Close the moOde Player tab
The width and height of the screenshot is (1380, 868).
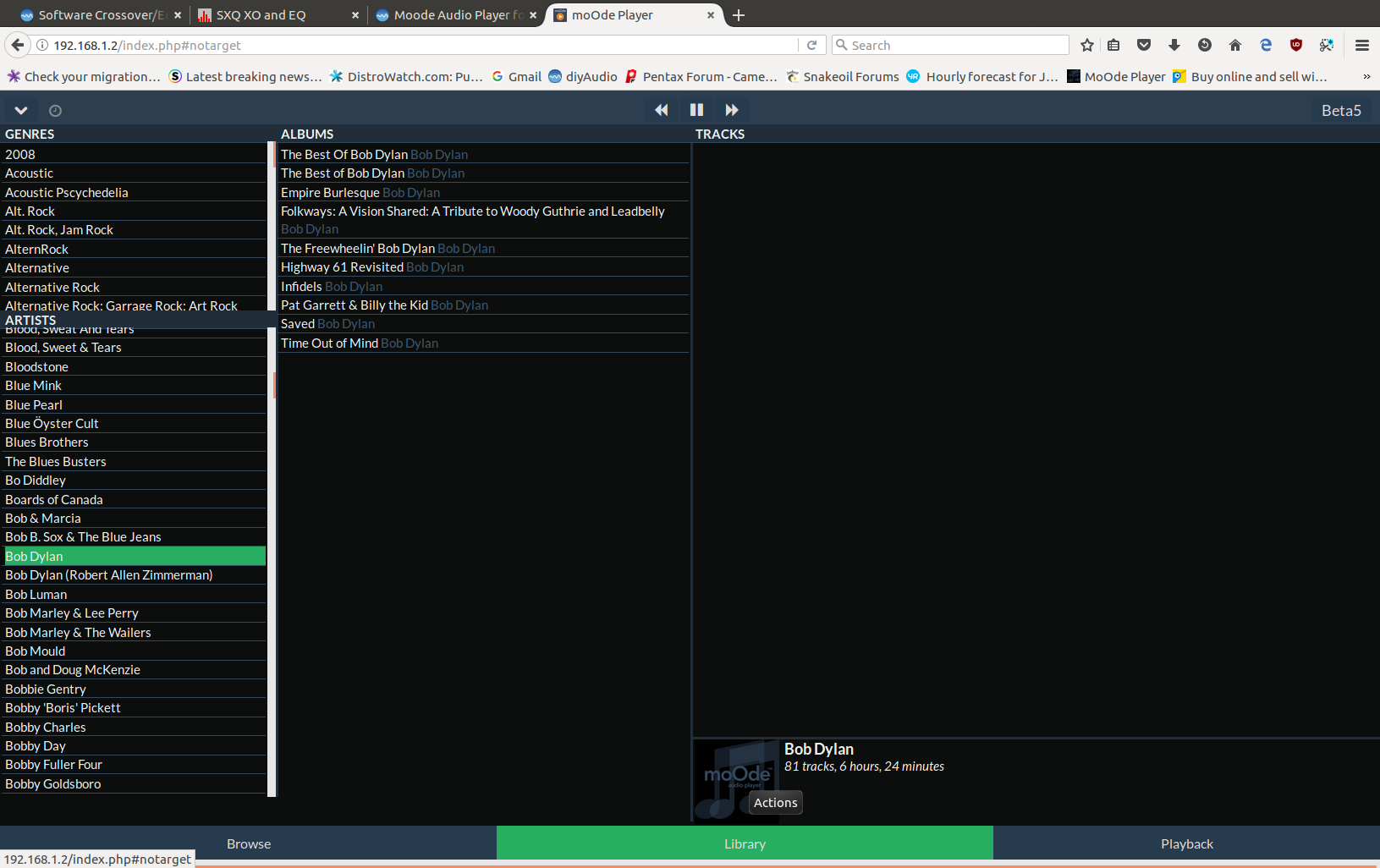tap(711, 15)
